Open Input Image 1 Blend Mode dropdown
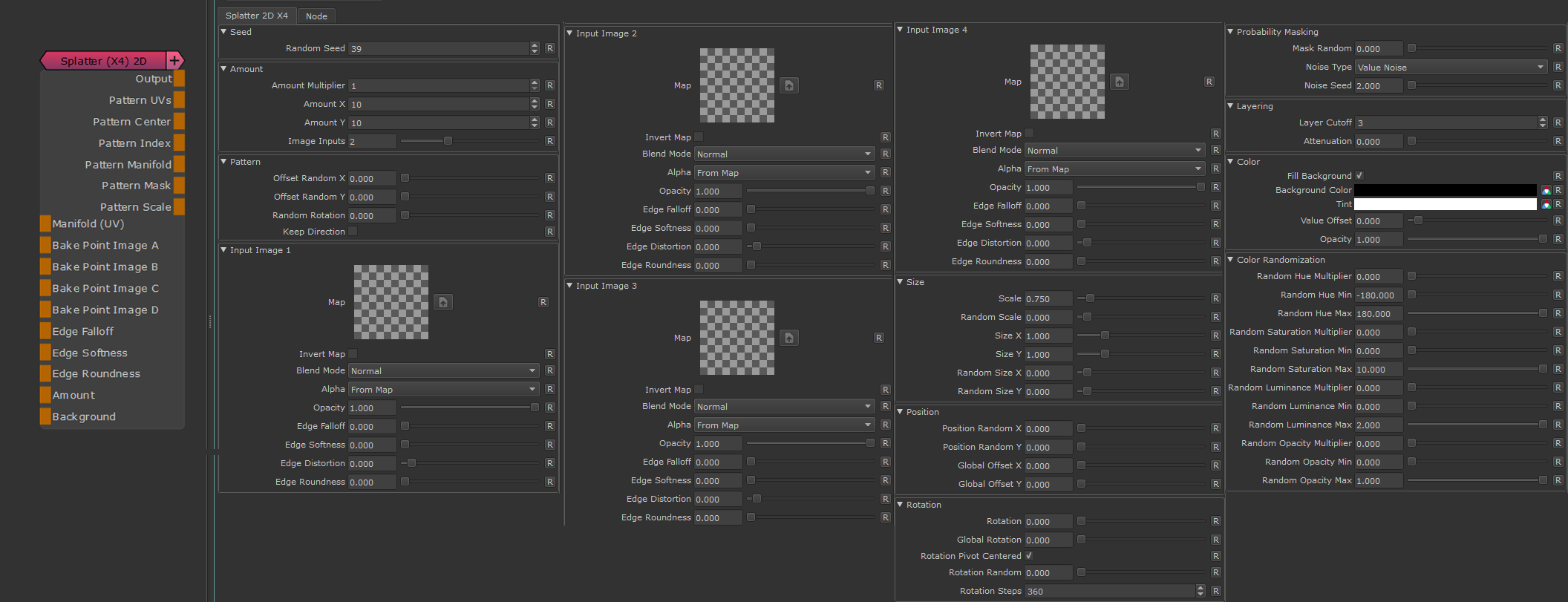 point(443,370)
